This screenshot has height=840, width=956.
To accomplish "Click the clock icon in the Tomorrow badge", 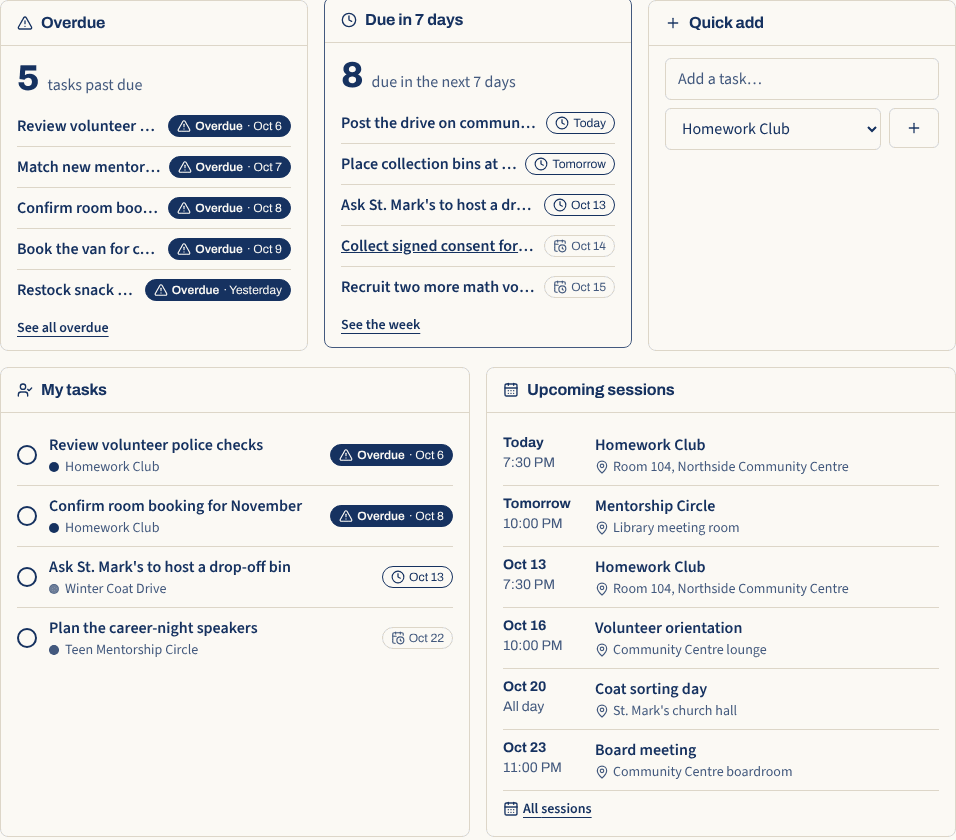I will point(541,164).
